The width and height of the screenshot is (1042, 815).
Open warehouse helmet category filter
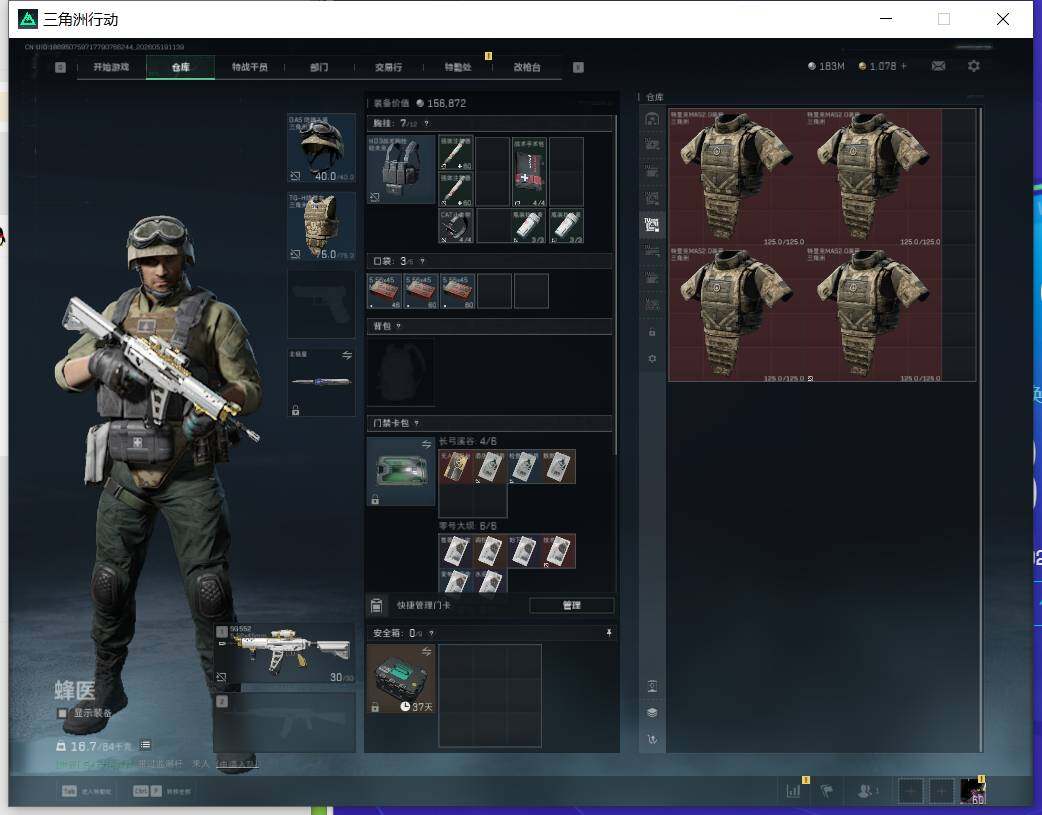[652, 119]
